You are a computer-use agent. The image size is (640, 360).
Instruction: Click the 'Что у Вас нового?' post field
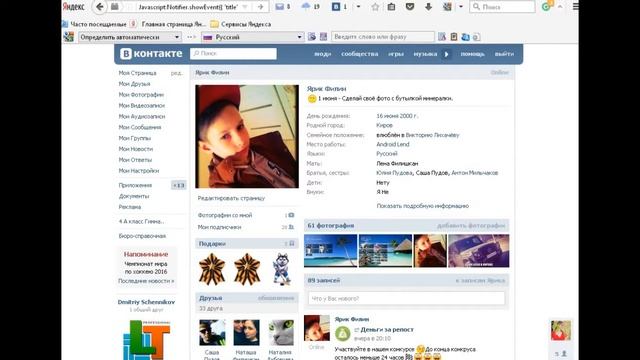point(407,298)
